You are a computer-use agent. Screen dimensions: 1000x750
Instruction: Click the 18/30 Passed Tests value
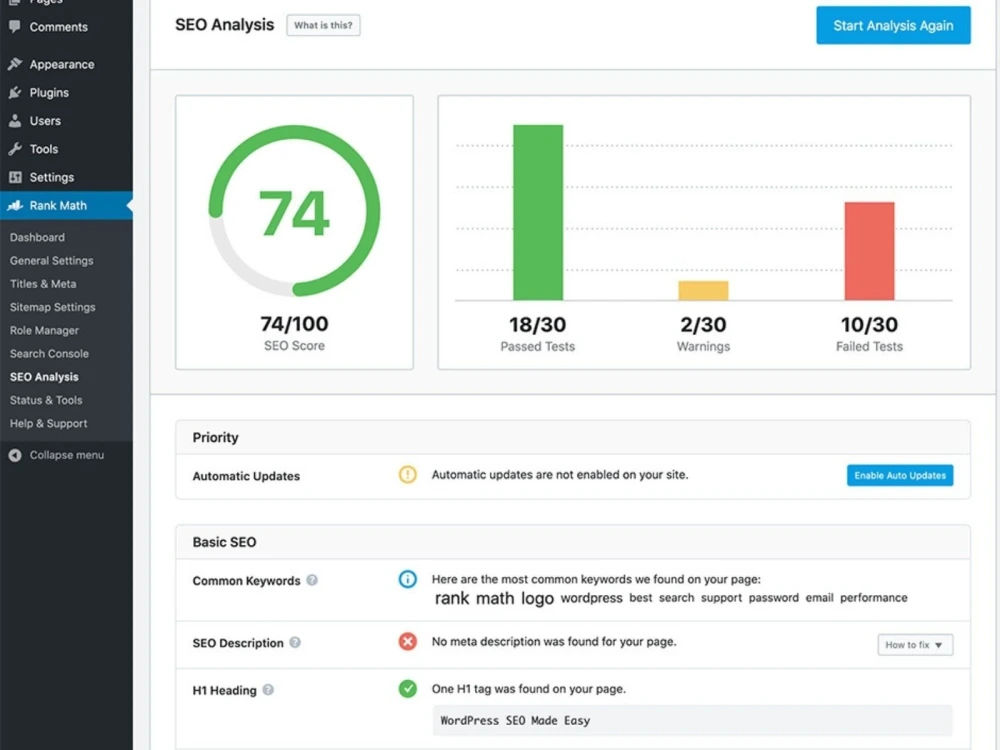(x=538, y=325)
